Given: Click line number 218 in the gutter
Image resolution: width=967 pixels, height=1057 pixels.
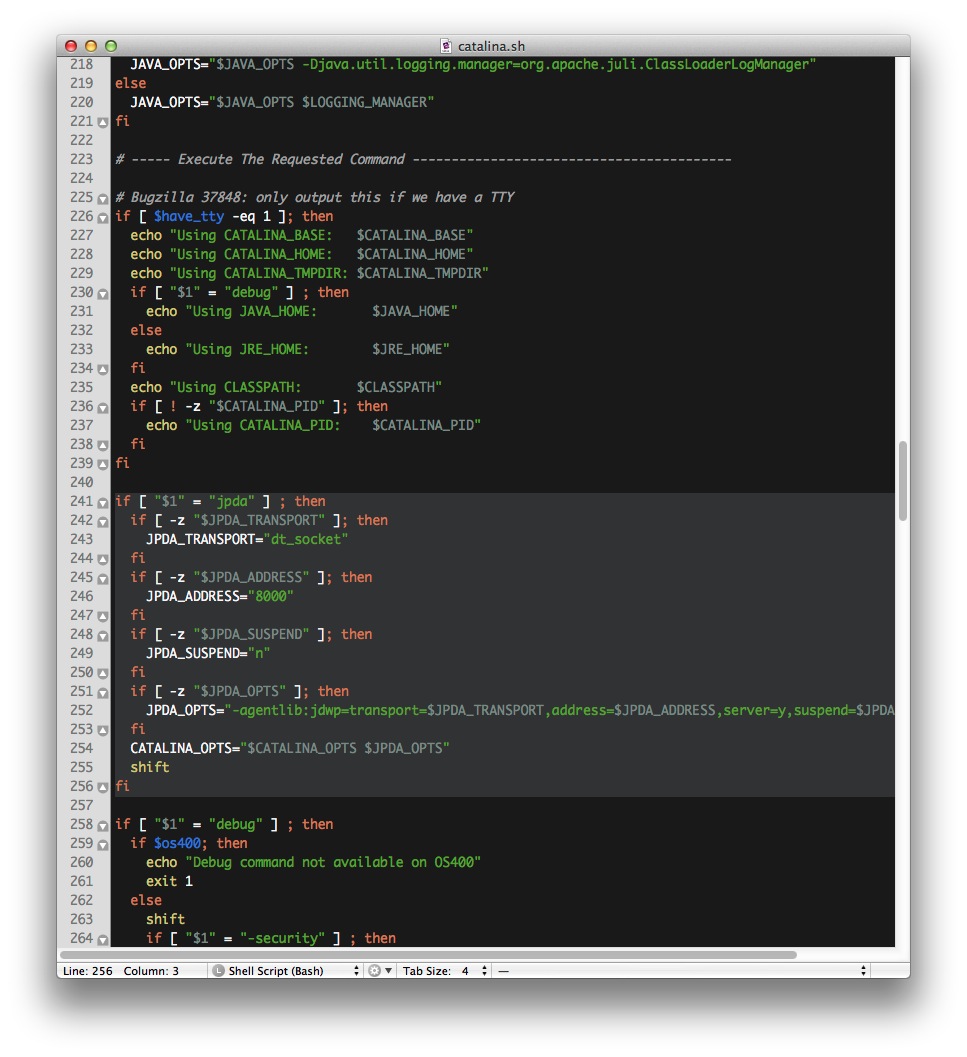Looking at the screenshot, I should [82, 64].
